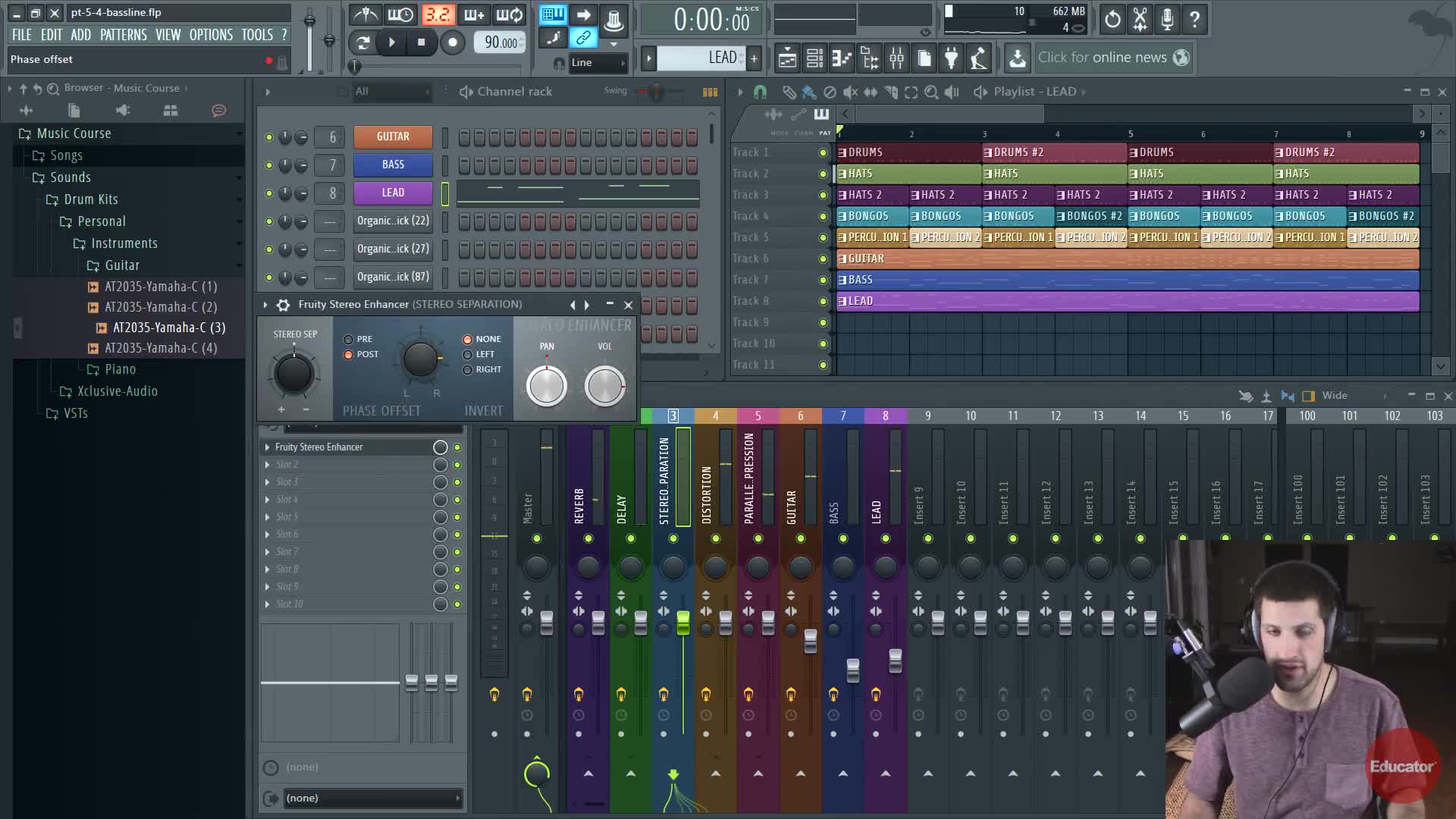Select the LEFT invert radio option
Image resolution: width=1456 pixels, height=819 pixels.
[468, 354]
